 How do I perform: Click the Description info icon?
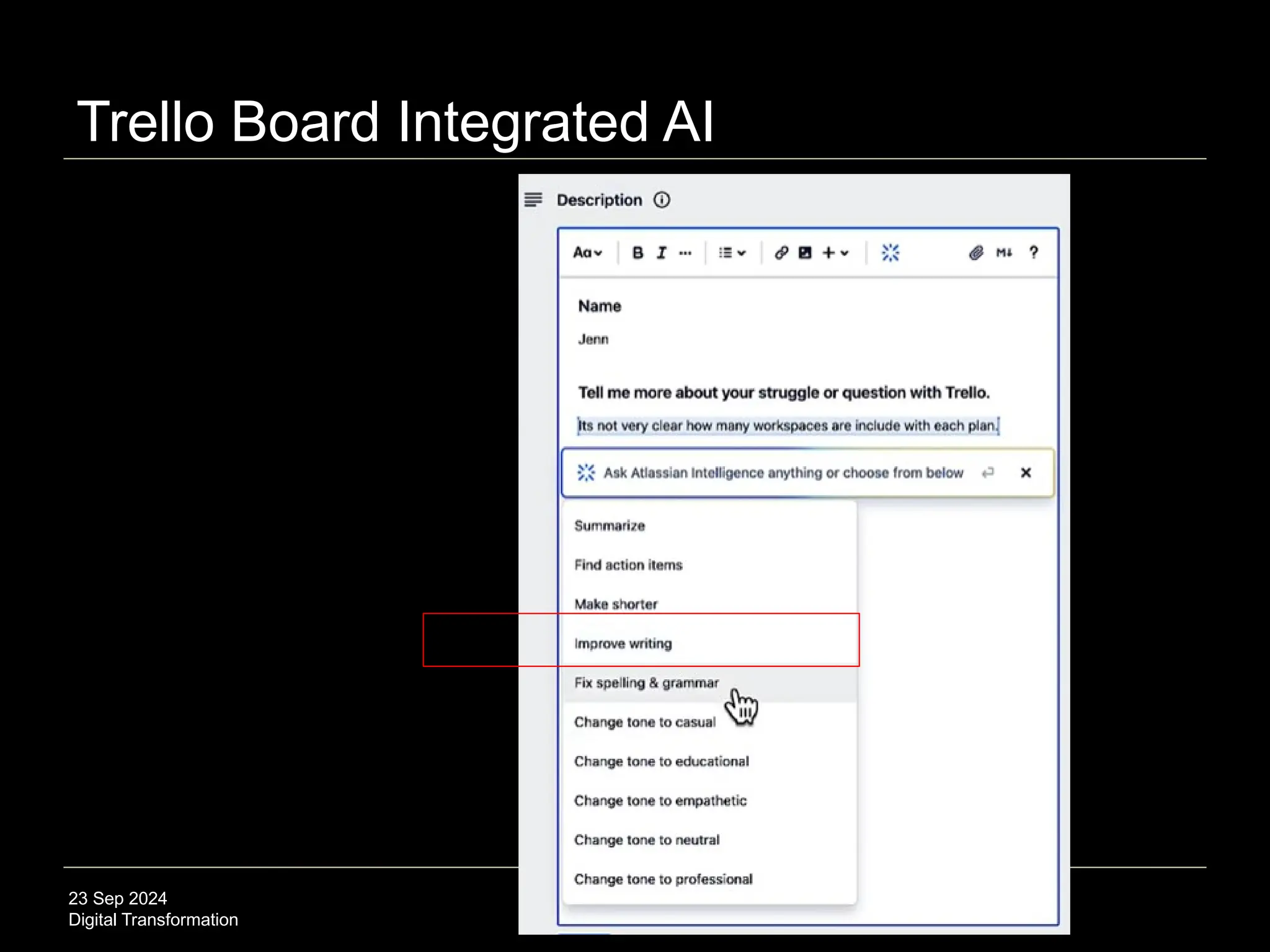pos(662,200)
